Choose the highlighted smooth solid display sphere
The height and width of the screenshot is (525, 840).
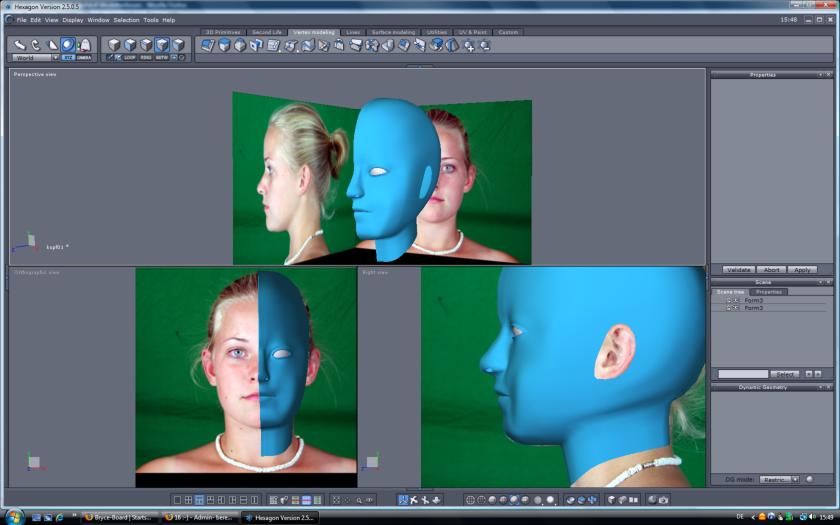pos(514,500)
